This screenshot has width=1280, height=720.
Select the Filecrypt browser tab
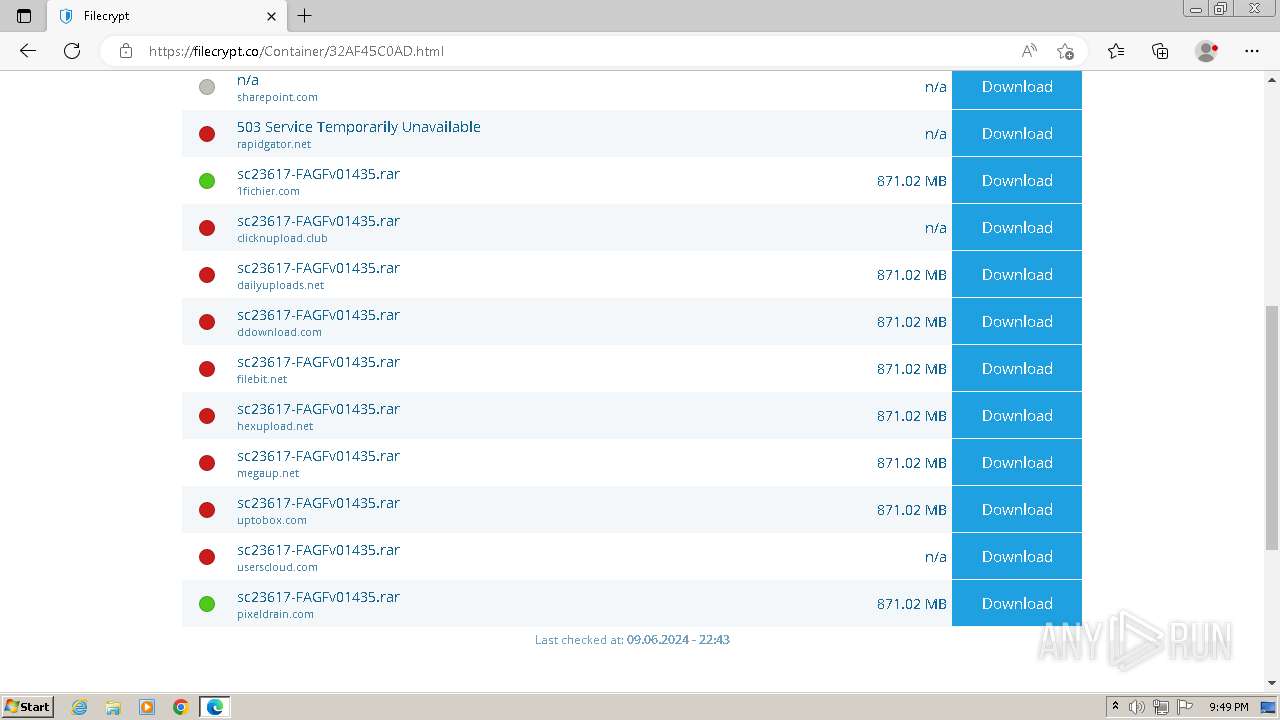pos(167,16)
